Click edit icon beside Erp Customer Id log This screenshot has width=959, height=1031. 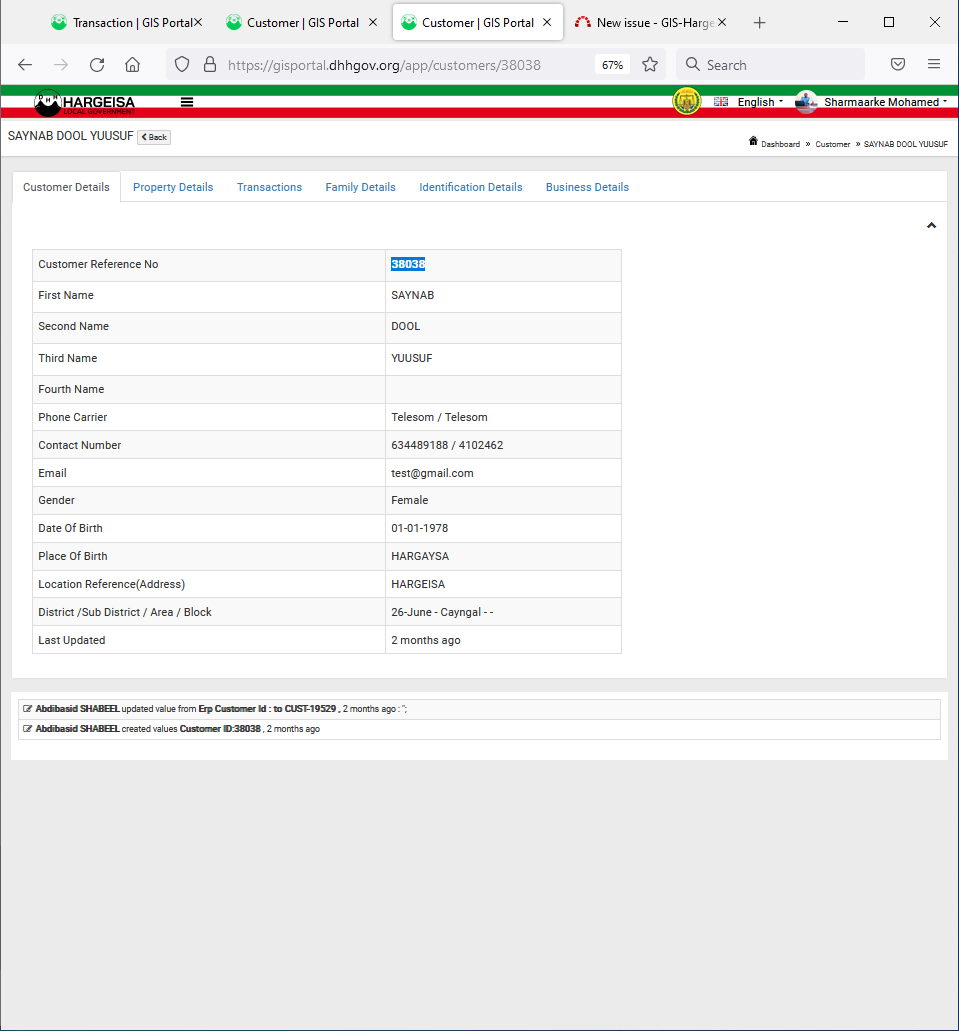[x=28, y=709]
